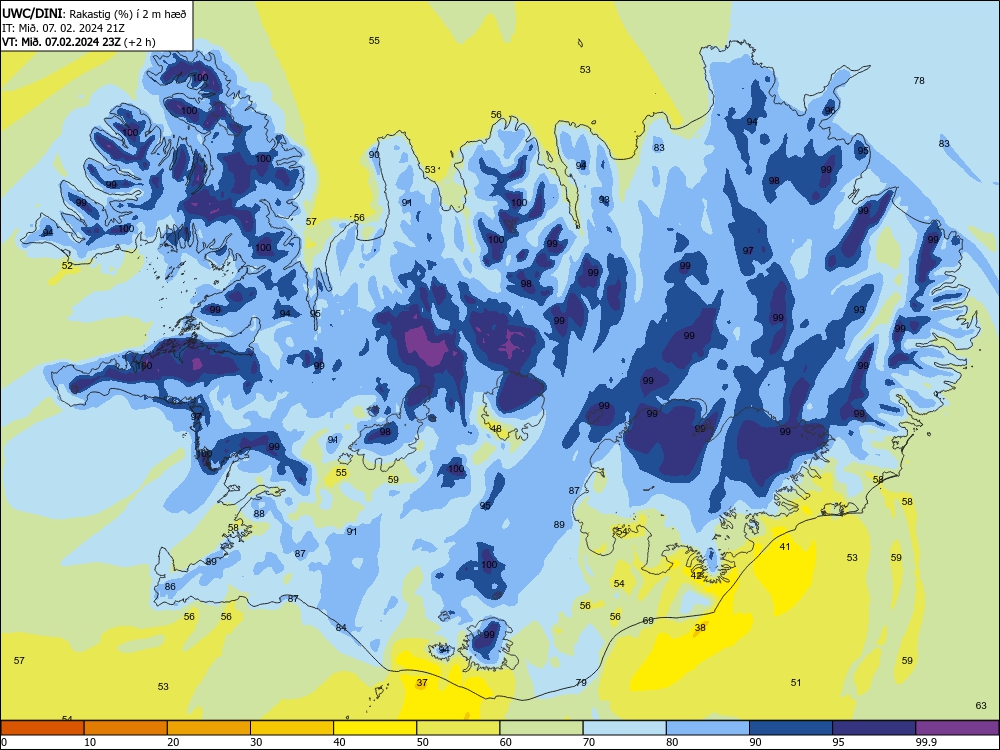Click the '99.9' legend tick label
This screenshot has height=750, width=1000.
pyautogui.click(x=925, y=742)
